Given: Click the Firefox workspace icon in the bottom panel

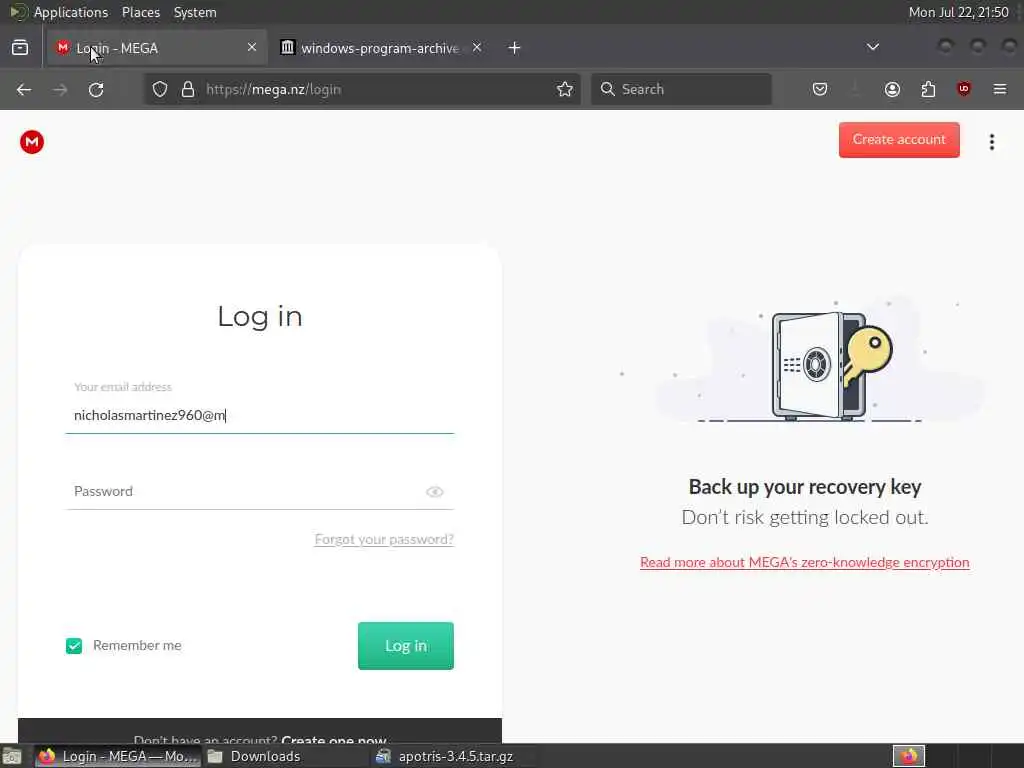Looking at the screenshot, I should 908,756.
